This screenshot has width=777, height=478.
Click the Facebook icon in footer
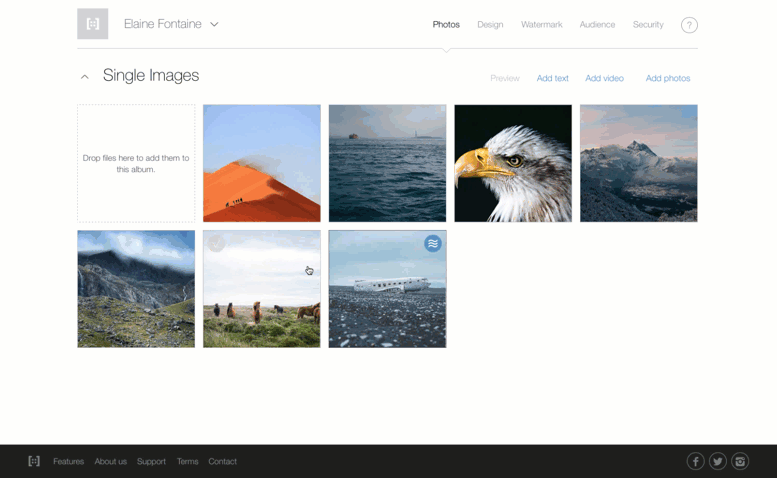click(696, 462)
